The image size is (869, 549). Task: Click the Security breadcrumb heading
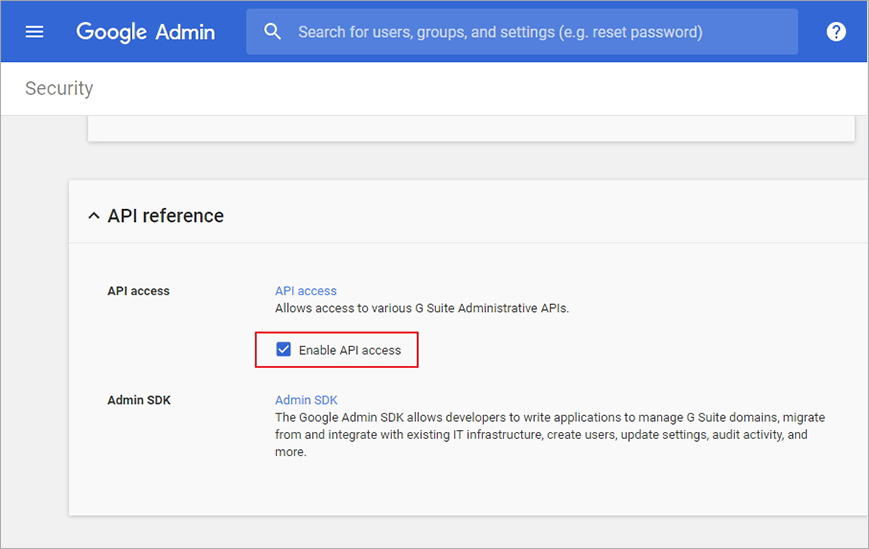59,88
